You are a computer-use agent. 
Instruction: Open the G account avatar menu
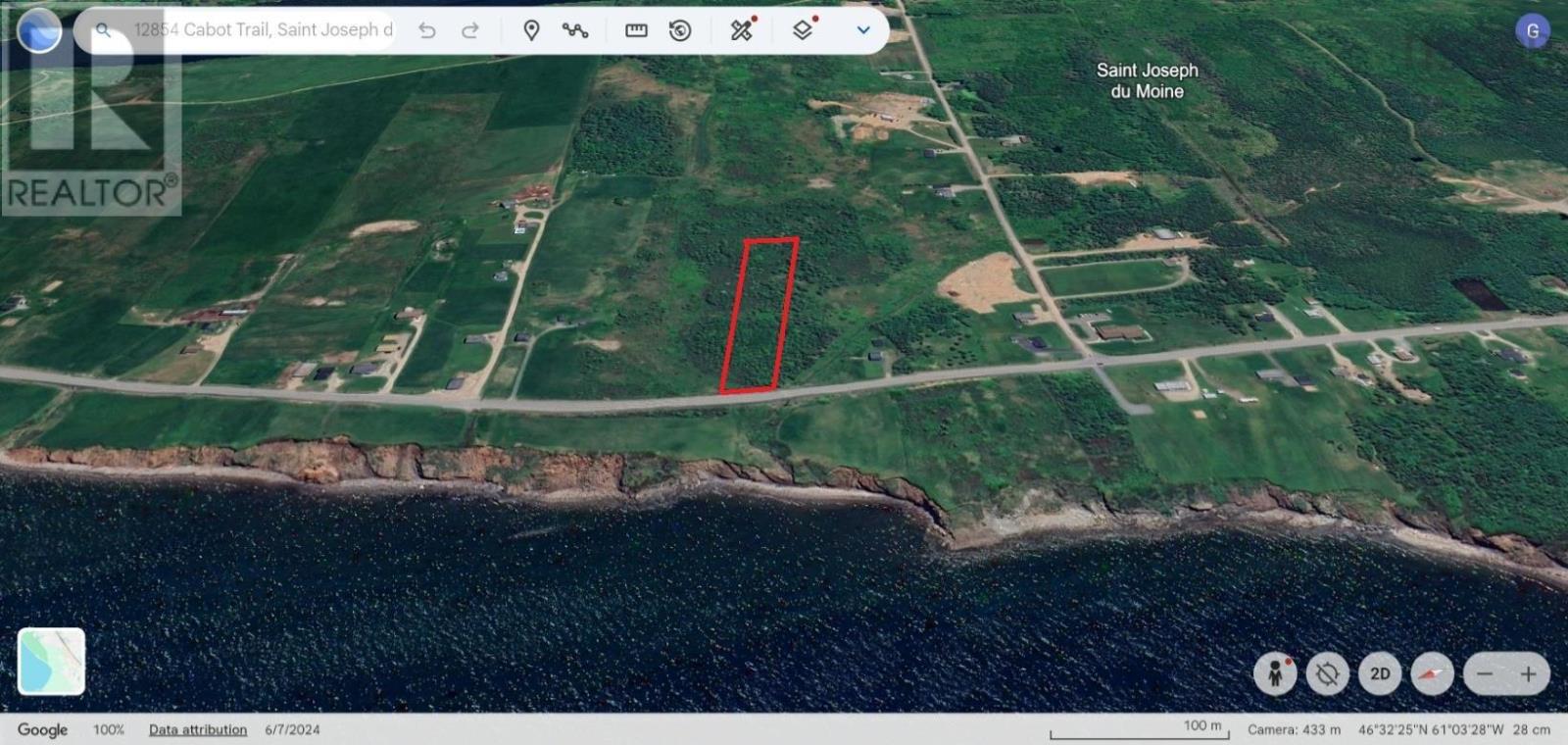(x=1532, y=31)
